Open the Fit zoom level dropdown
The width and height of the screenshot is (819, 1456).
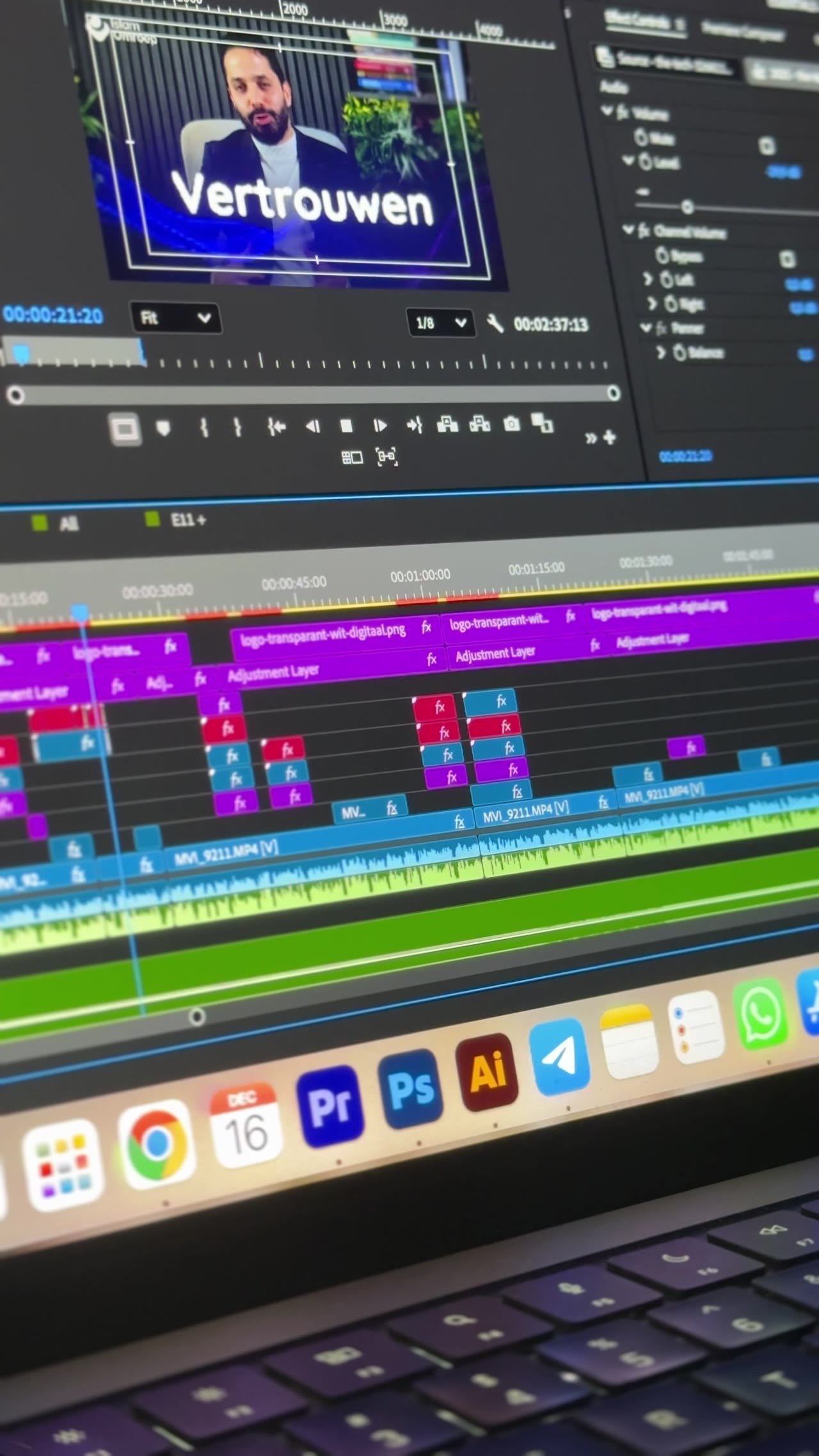coord(175,318)
